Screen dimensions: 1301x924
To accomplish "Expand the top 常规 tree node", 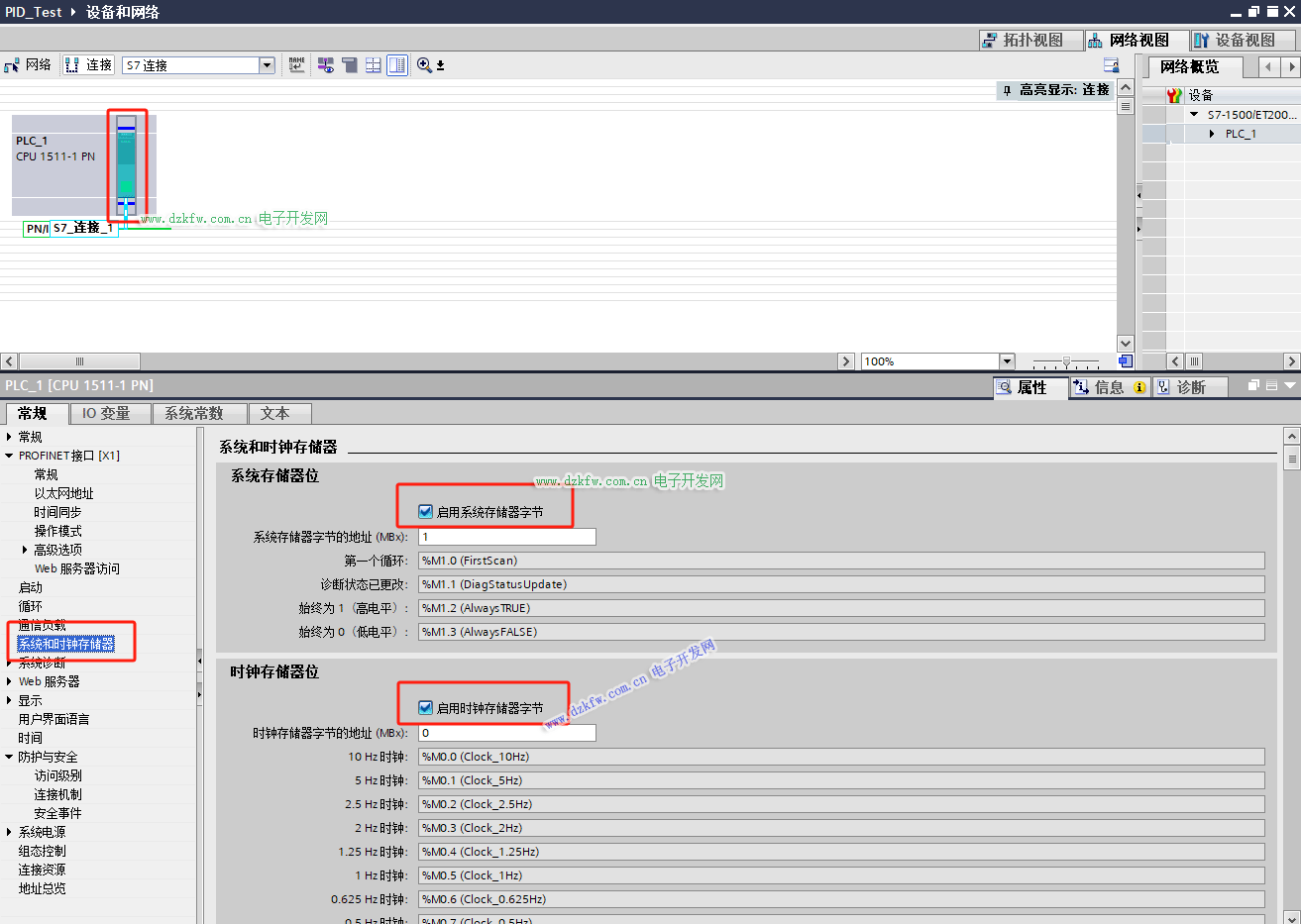I will click(x=9, y=437).
